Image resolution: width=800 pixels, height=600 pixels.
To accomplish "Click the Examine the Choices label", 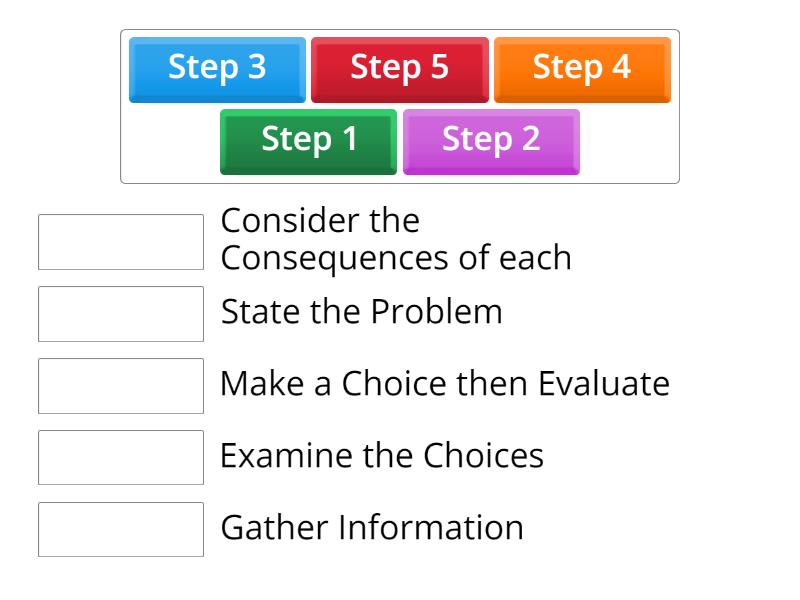I will pos(381,456).
